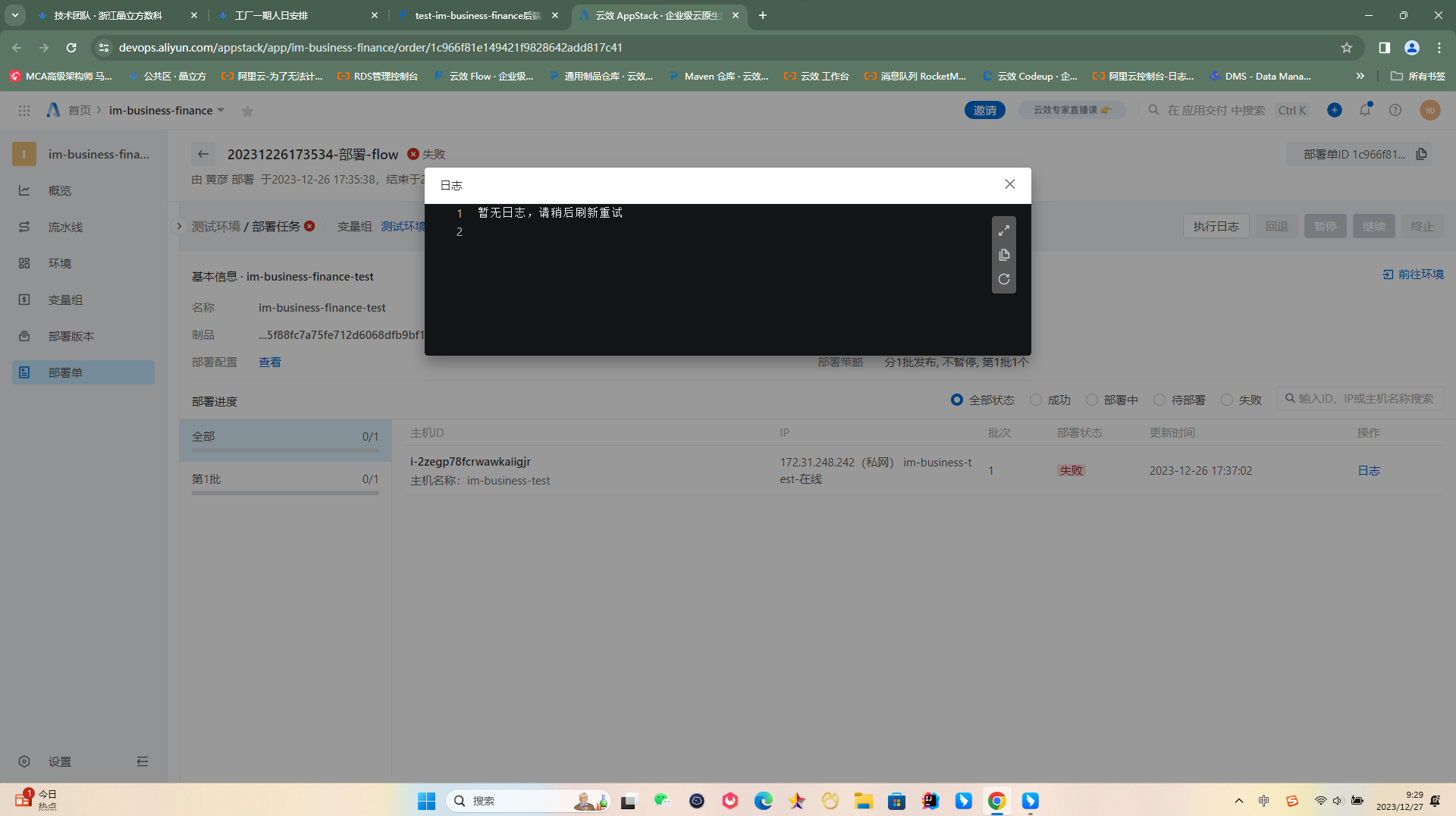Click the 回退 button
Viewport: 1456px width, 816px height.
[1277, 226]
